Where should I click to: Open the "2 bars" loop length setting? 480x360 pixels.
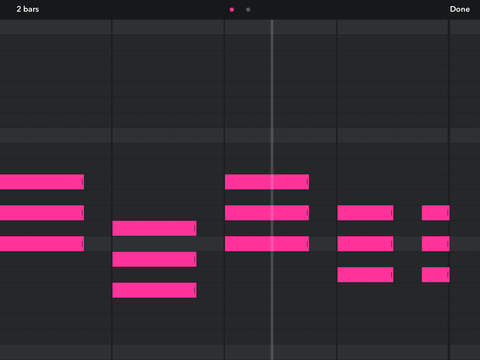[x=28, y=9]
